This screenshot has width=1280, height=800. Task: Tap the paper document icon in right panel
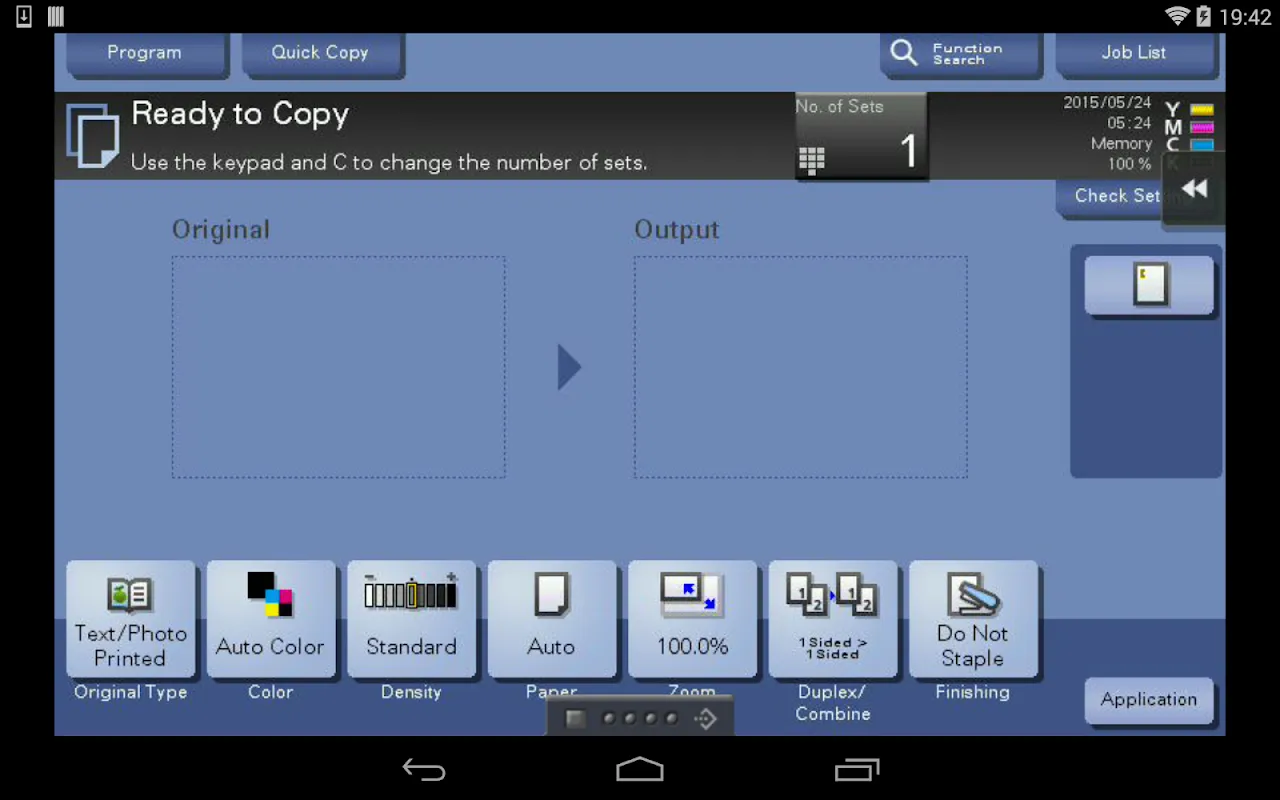click(x=1148, y=285)
